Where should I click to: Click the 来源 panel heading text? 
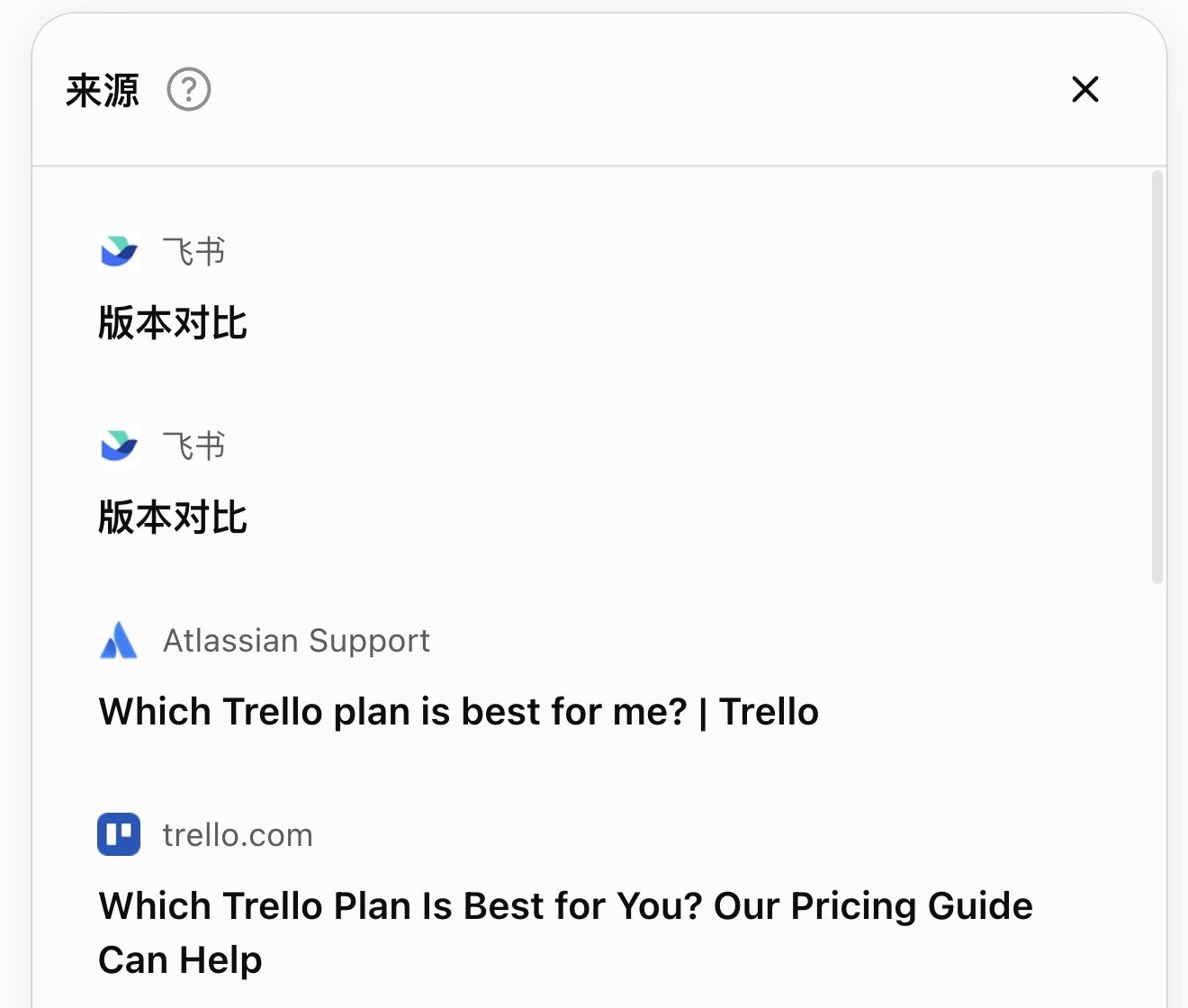point(103,90)
